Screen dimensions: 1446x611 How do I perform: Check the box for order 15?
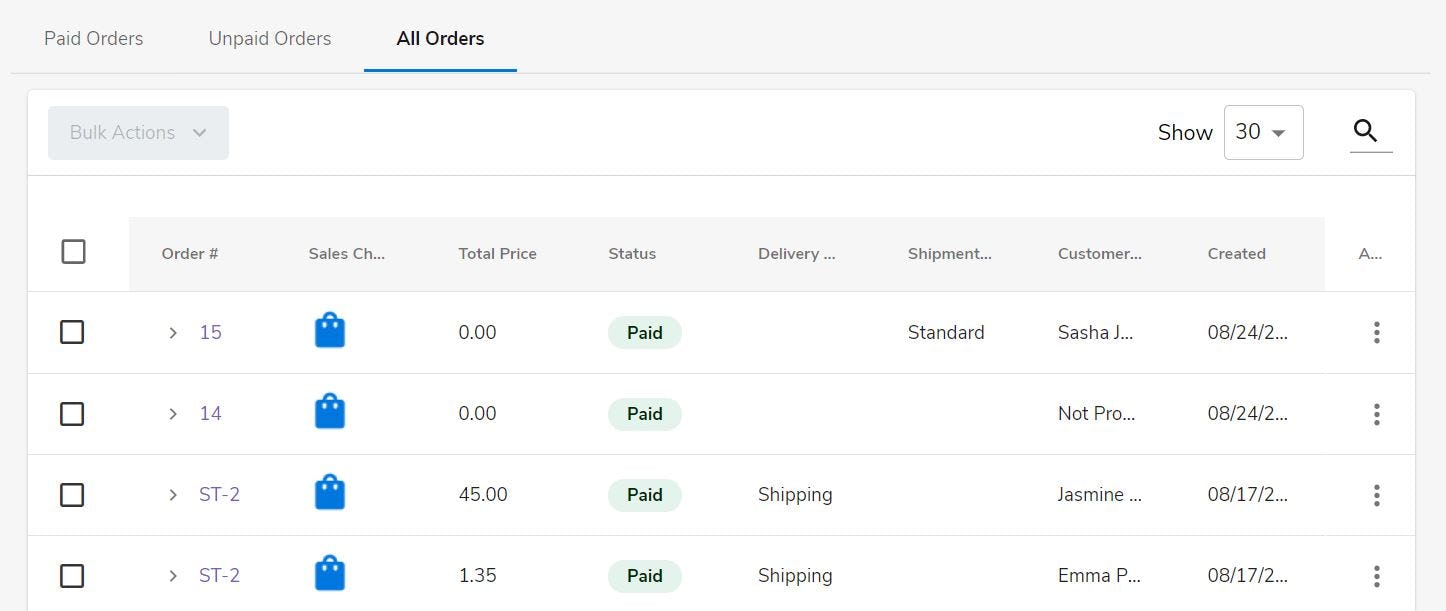[x=72, y=332]
